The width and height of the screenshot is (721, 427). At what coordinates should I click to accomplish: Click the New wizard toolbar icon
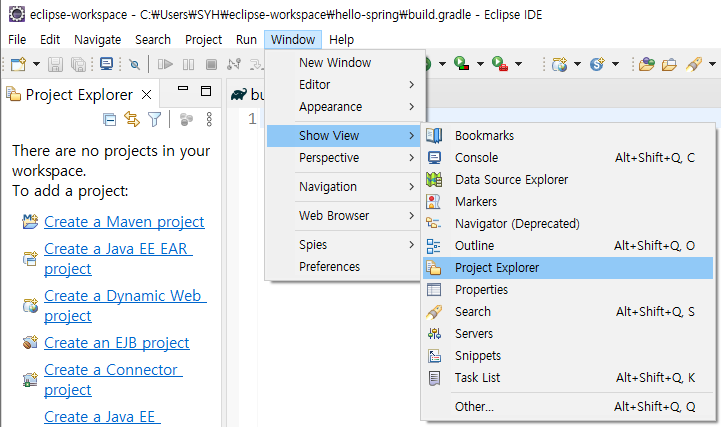[x=18, y=64]
